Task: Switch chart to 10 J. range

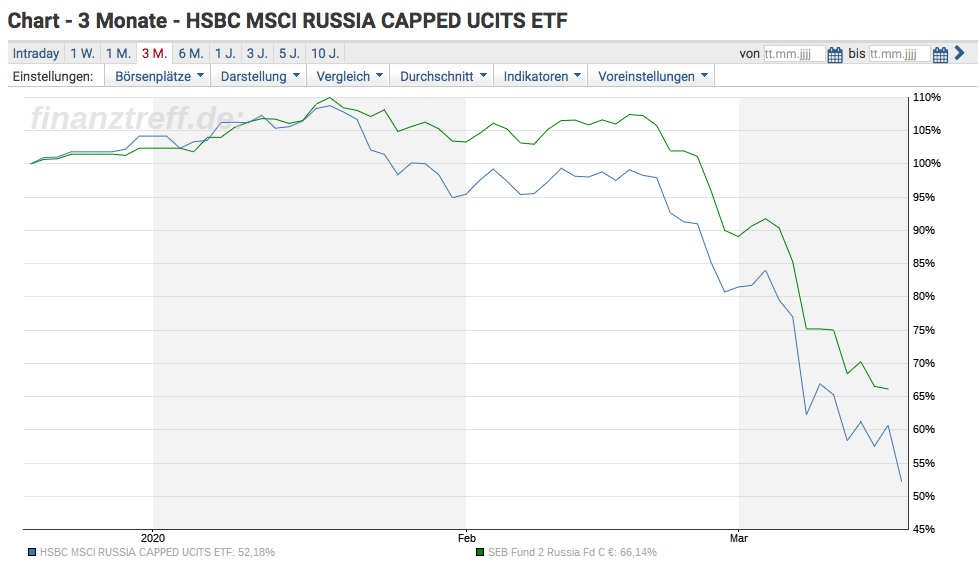Action: (324, 54)
